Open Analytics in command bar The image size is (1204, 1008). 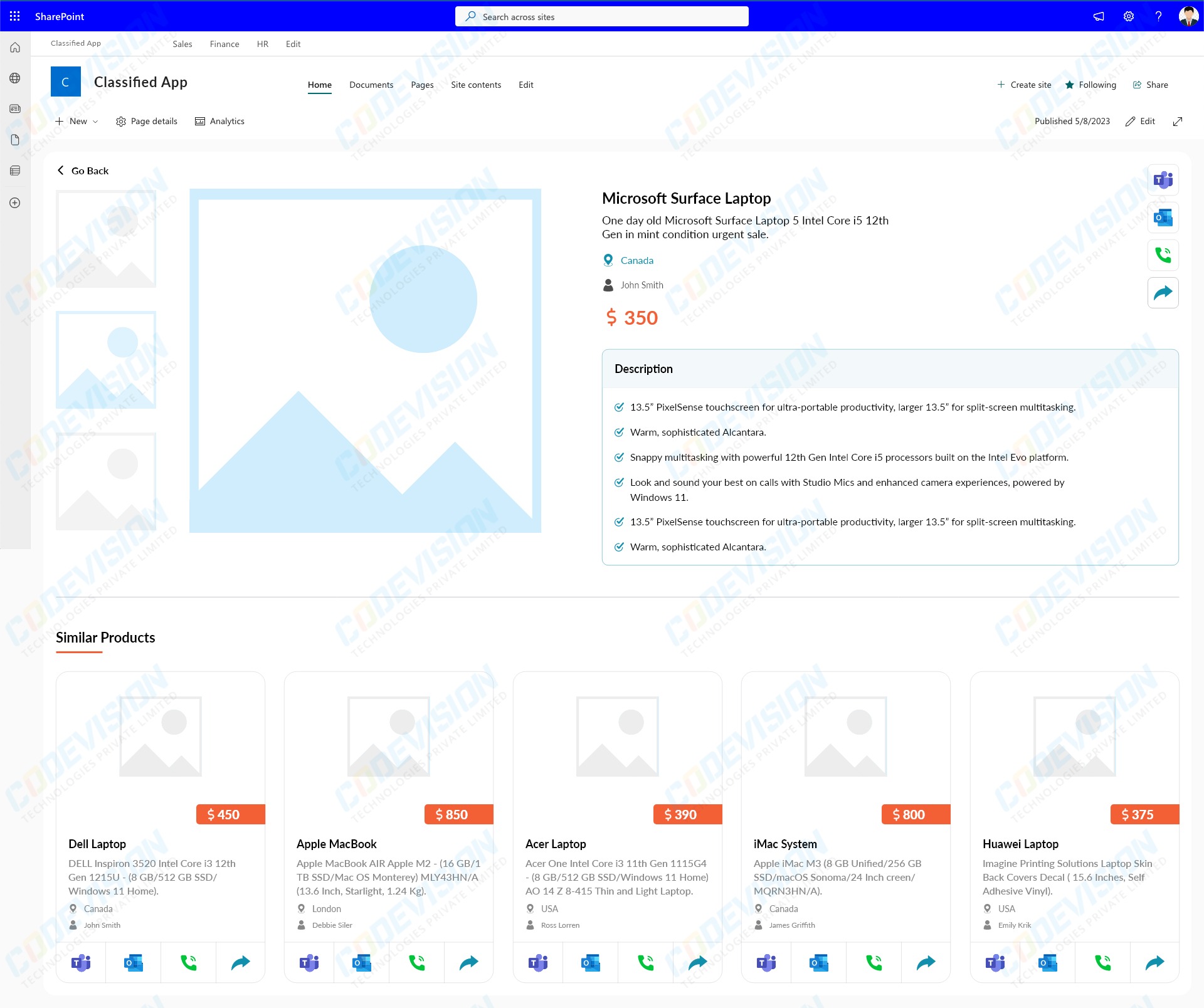click(x=219, y=122)
